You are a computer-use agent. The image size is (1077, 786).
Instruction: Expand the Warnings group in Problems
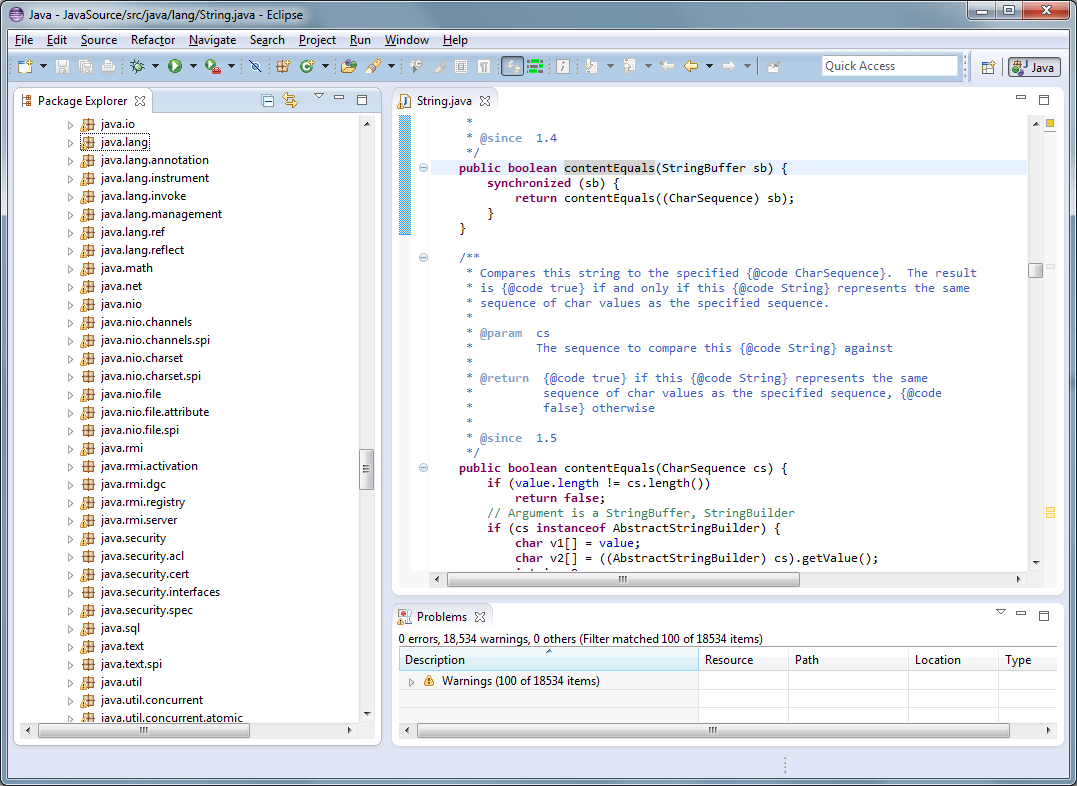click(411, 681)
